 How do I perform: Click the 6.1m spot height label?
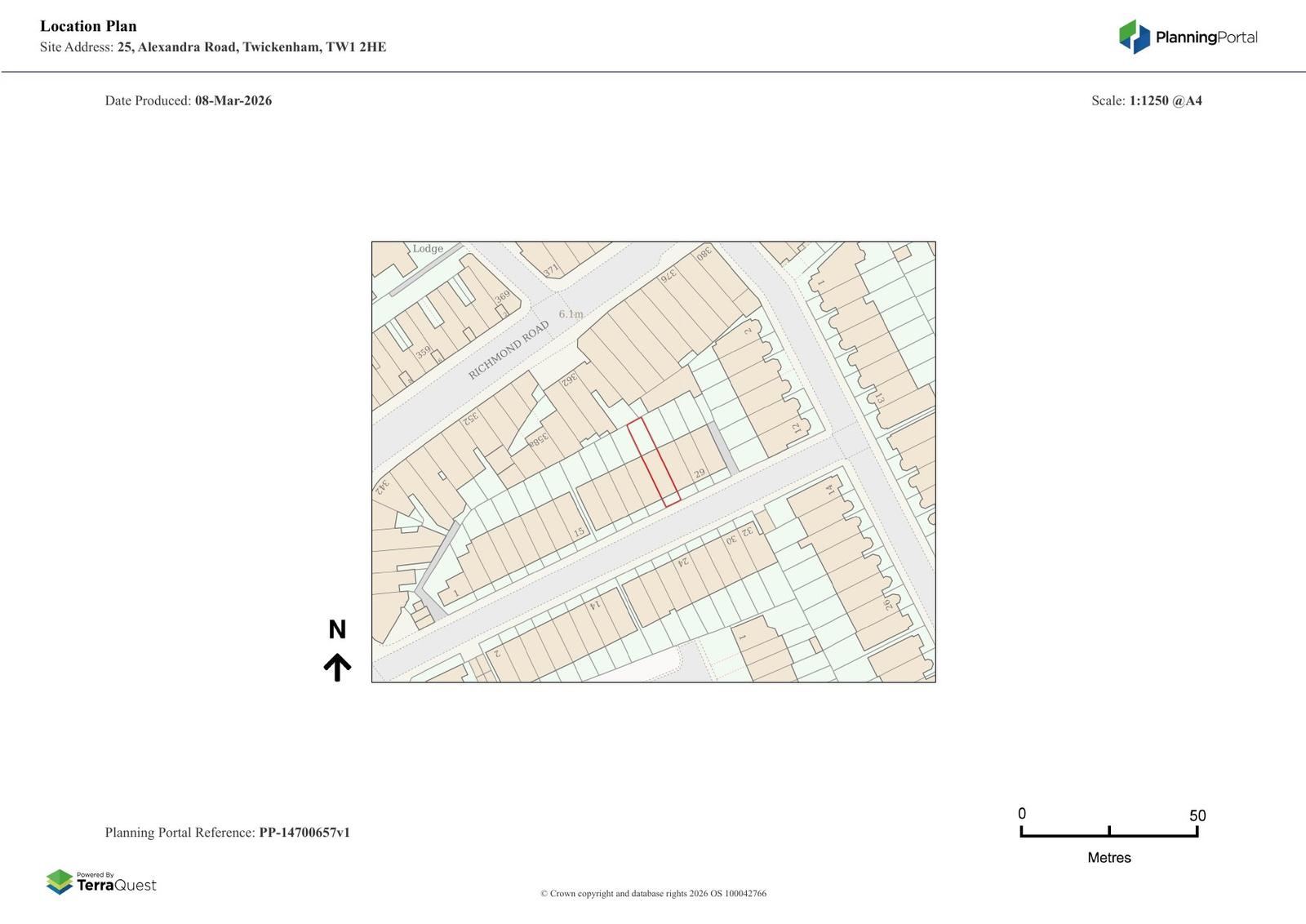coord(571,314)
